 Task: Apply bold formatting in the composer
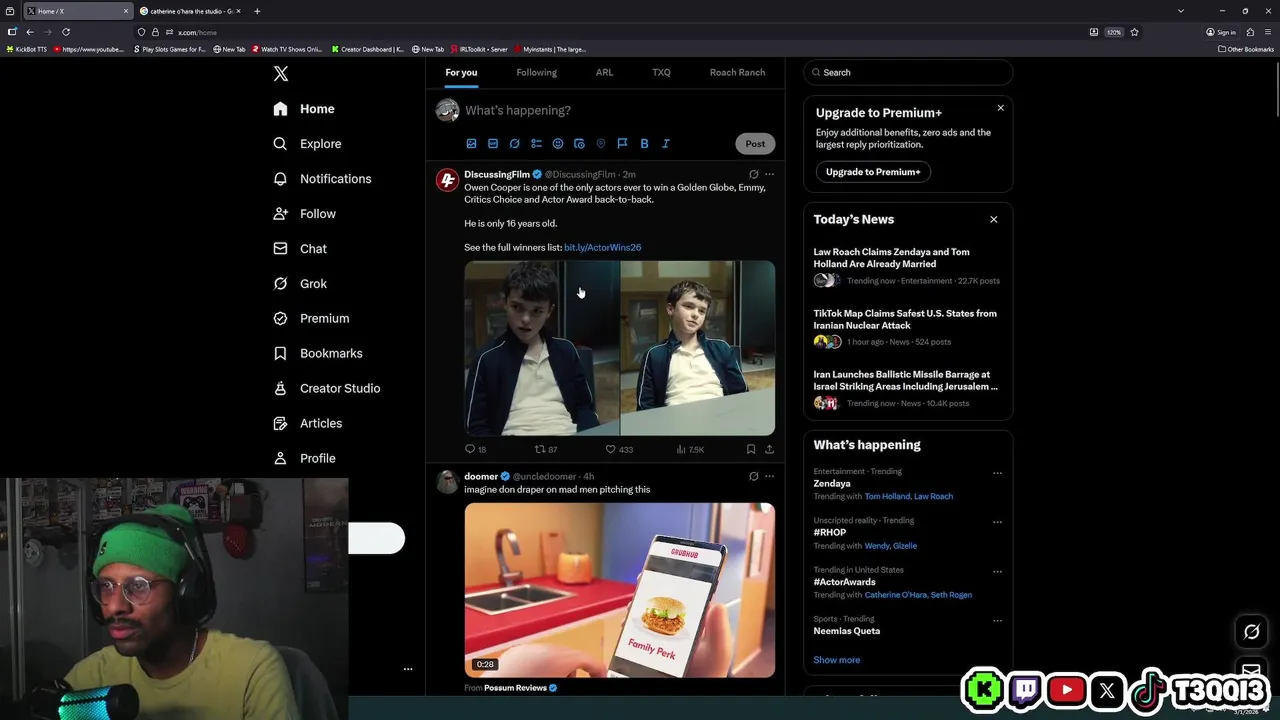click(x=644, y=144)
